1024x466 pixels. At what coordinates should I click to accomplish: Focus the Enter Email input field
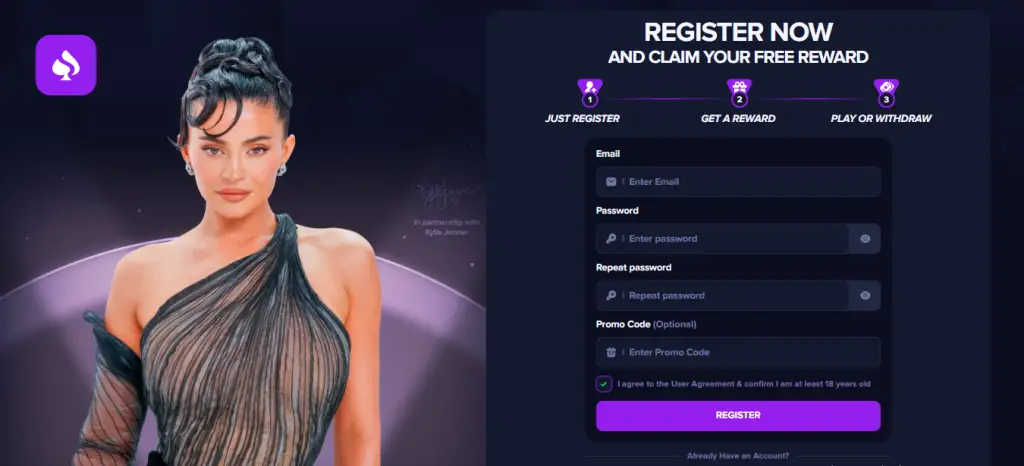(x=738, y=181)
